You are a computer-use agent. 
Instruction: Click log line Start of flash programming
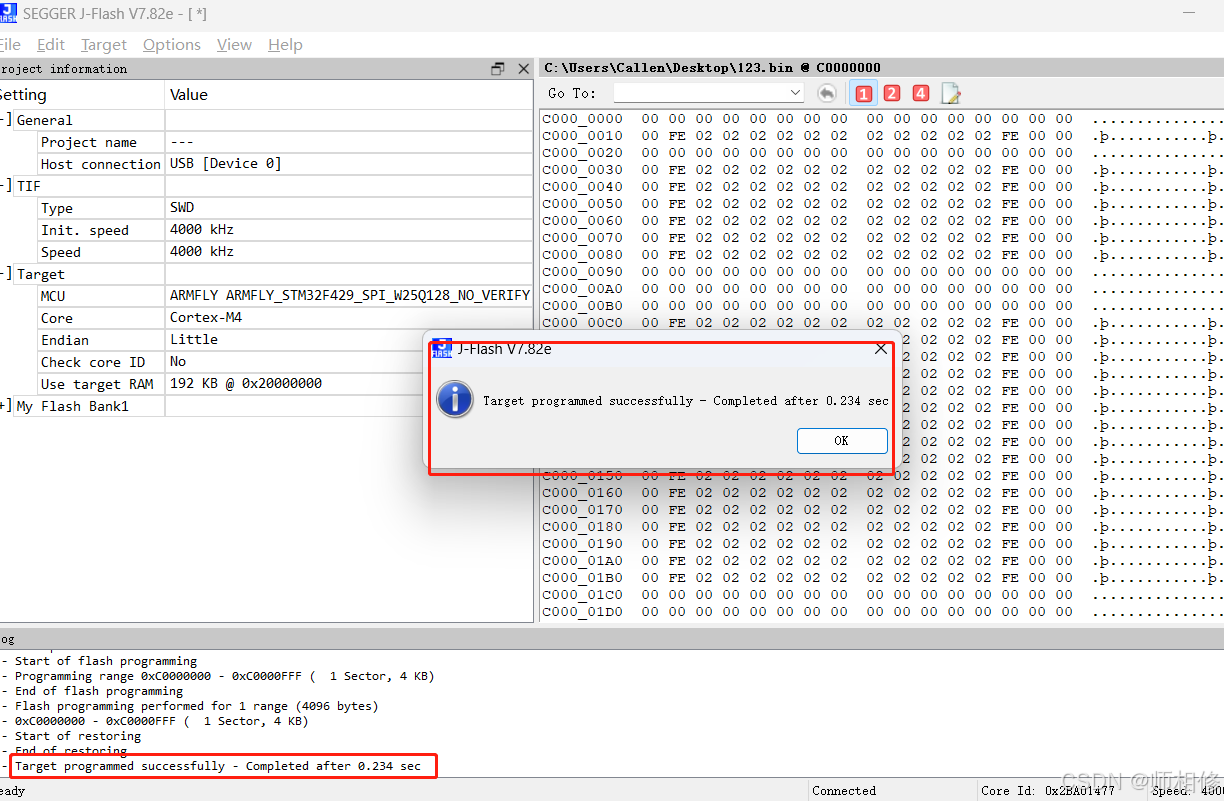point(106,661)
